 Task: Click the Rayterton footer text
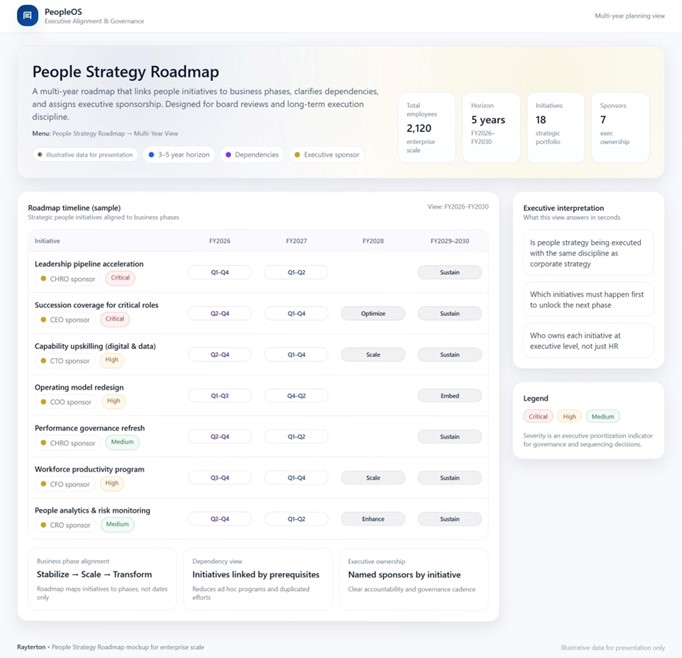[x=31, y=647]
